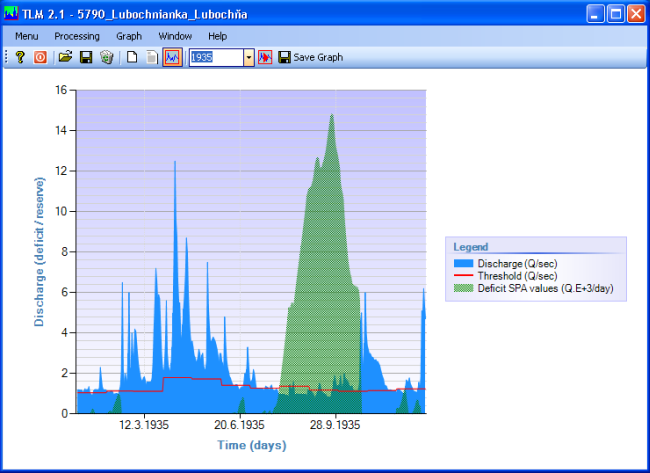650x473 pixels.
Task: Toggle the highlighted graph view icon
Action: [x=172, y=57]
